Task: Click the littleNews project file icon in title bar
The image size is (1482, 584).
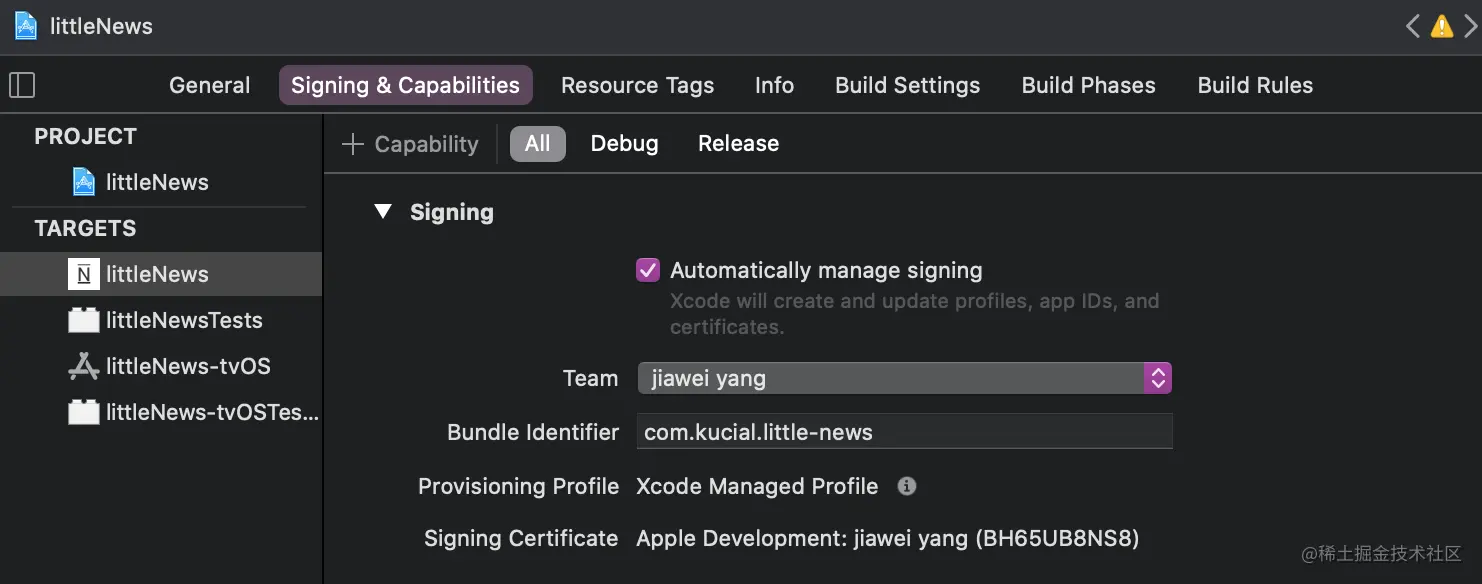Action: pos(26,26)
